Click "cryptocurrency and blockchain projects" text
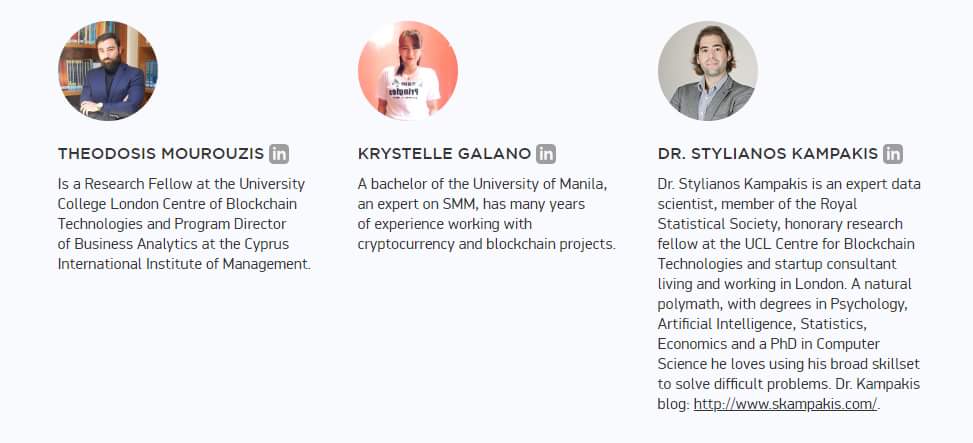Screen dimensions: 973x443 (x=486, y=244)
